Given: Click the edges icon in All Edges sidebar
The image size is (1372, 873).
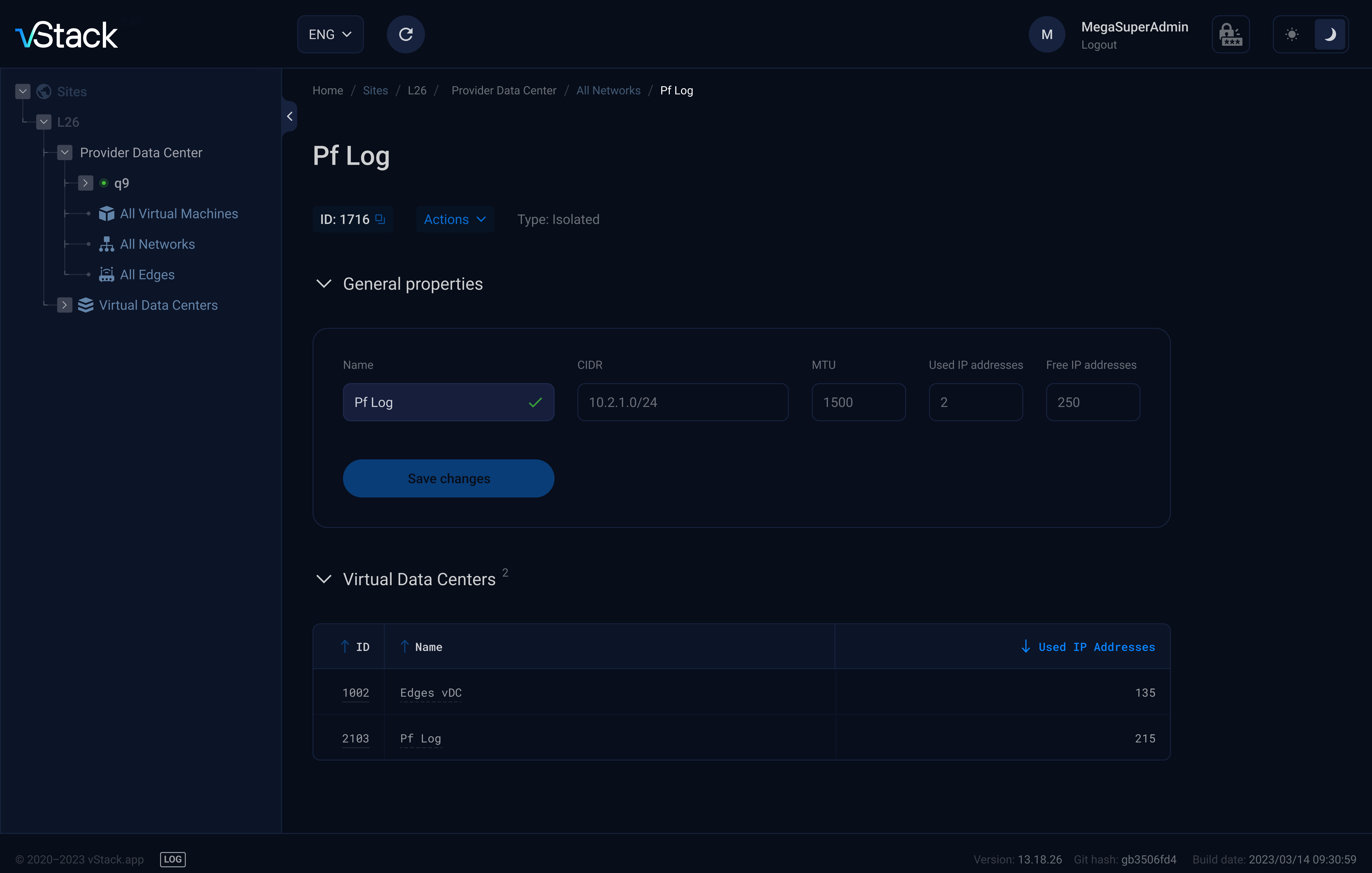Looking at the screenshot, I should [x=107, y=274].
